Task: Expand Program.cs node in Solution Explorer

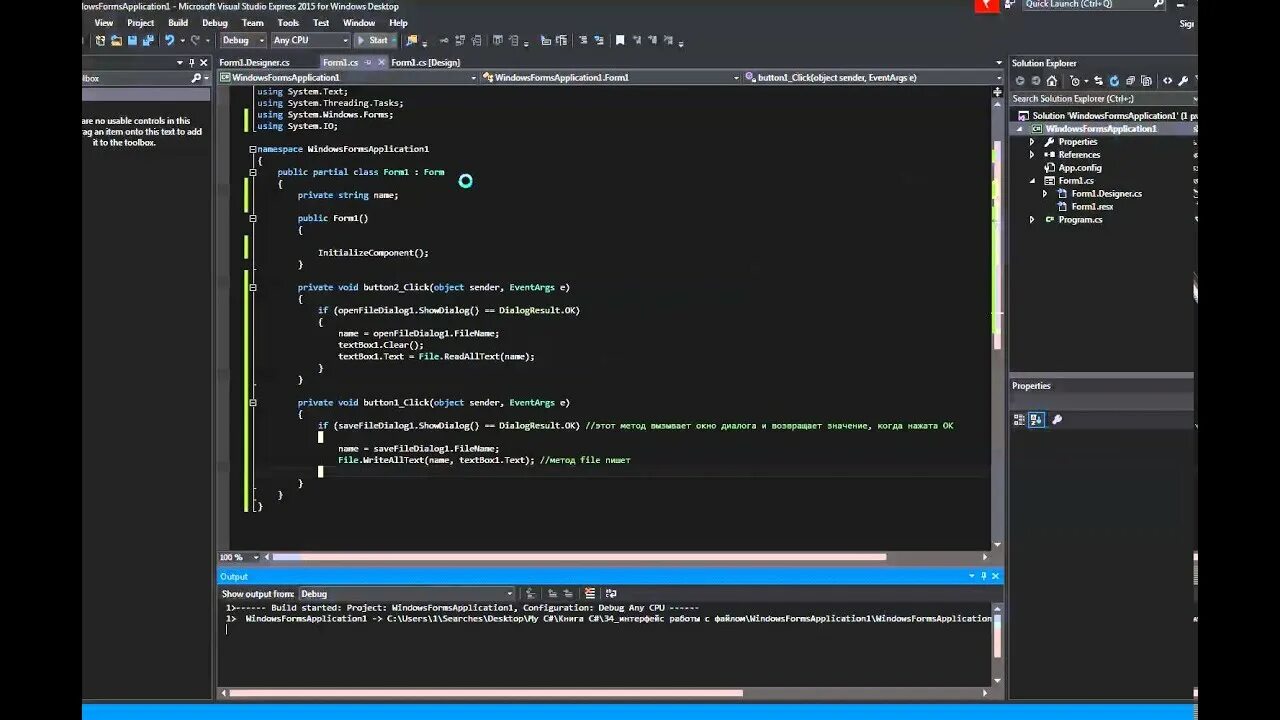Action: click(1032, 220)
